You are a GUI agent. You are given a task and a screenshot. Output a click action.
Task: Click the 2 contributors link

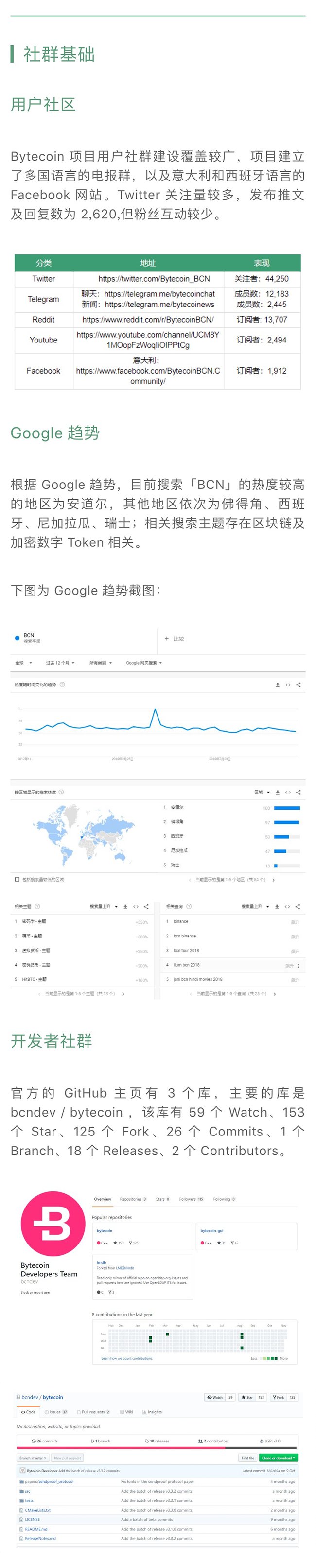[214, 1441]
